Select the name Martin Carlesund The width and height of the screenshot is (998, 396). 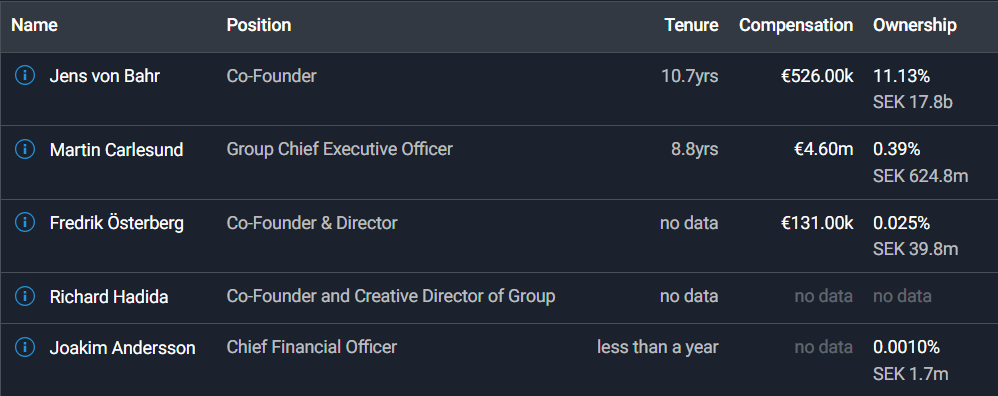116,150
